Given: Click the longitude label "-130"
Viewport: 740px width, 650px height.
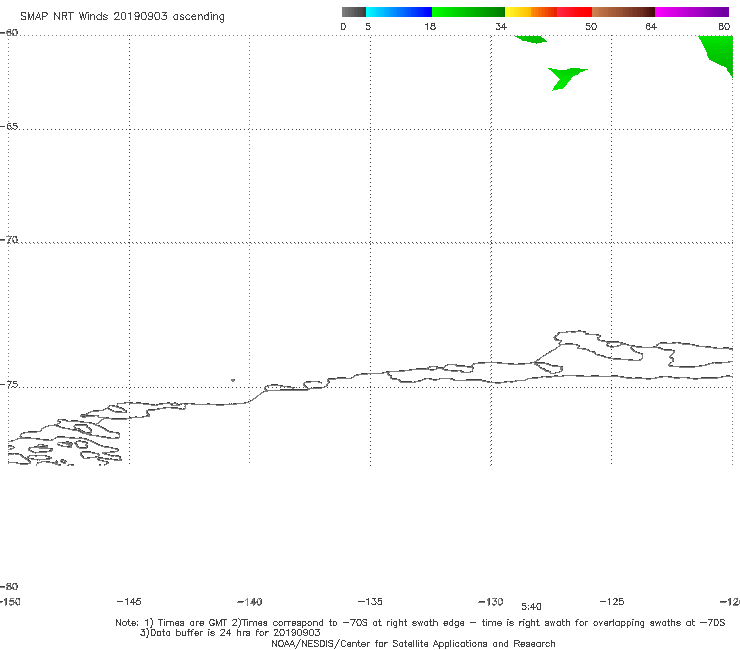Looking at the screenshot, I should pos(491,601).
